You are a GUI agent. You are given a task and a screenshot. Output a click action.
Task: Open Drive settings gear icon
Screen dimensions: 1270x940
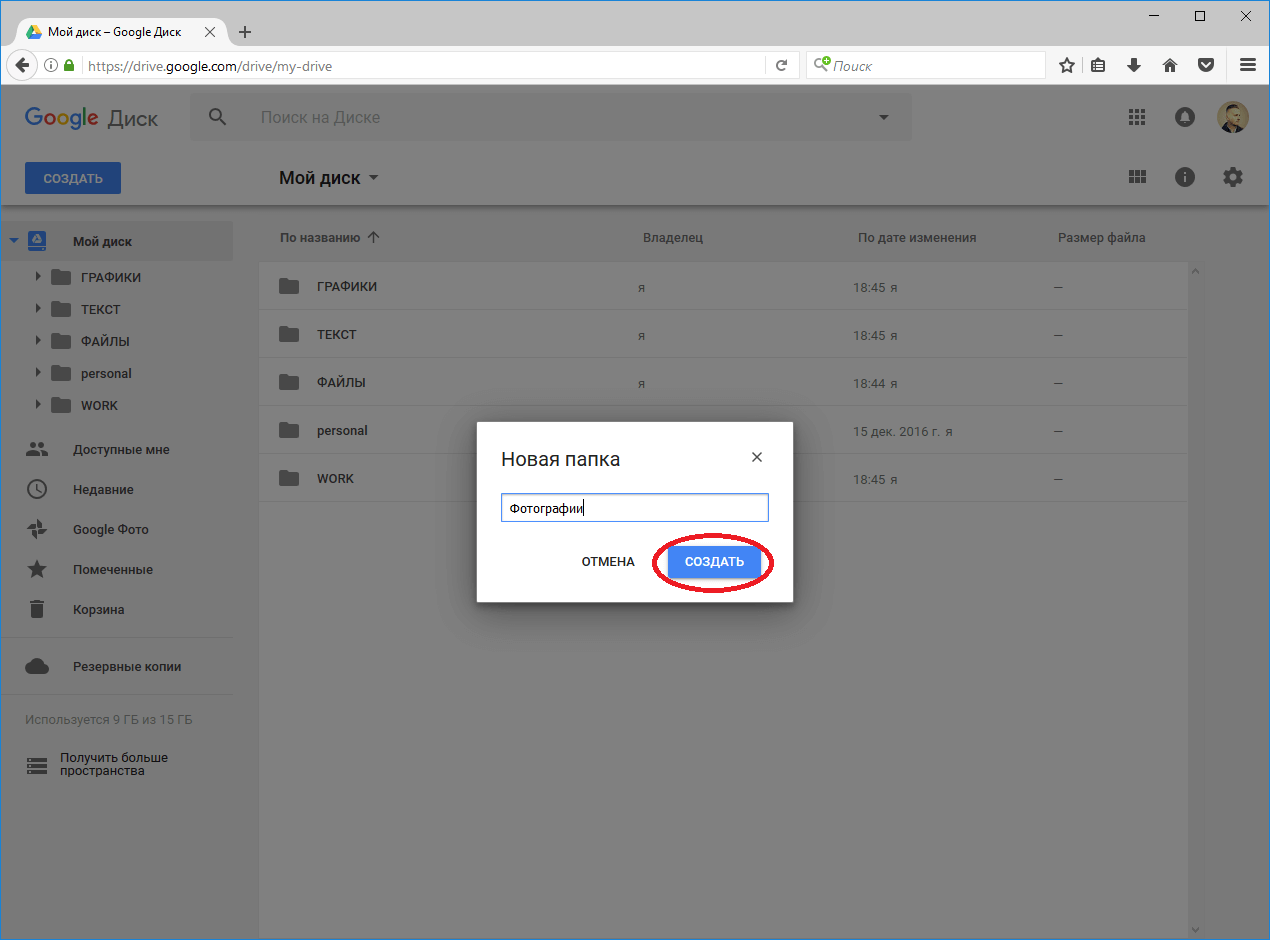pos(1233,177)
